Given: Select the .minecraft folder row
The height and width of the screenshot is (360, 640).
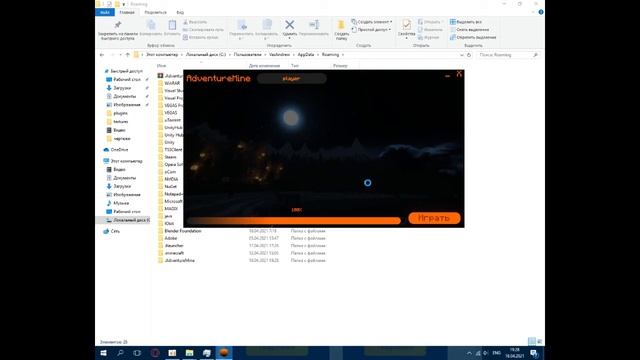Looking at the screenshot, I should pyautogui.click(x=174, y=253).
